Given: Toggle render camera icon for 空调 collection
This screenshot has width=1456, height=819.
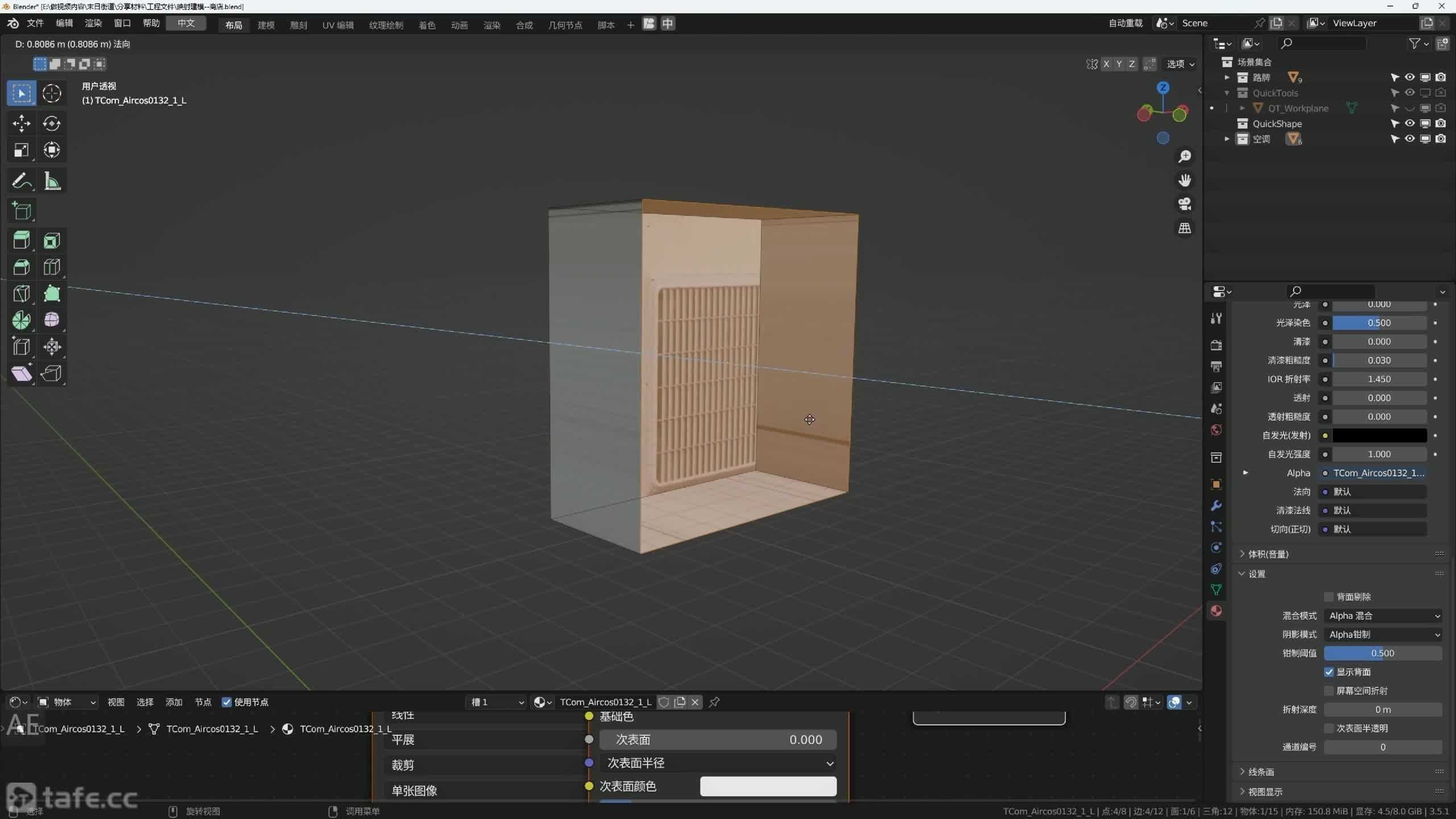Looking at the screenshot, I should (x=1441, y=139).
